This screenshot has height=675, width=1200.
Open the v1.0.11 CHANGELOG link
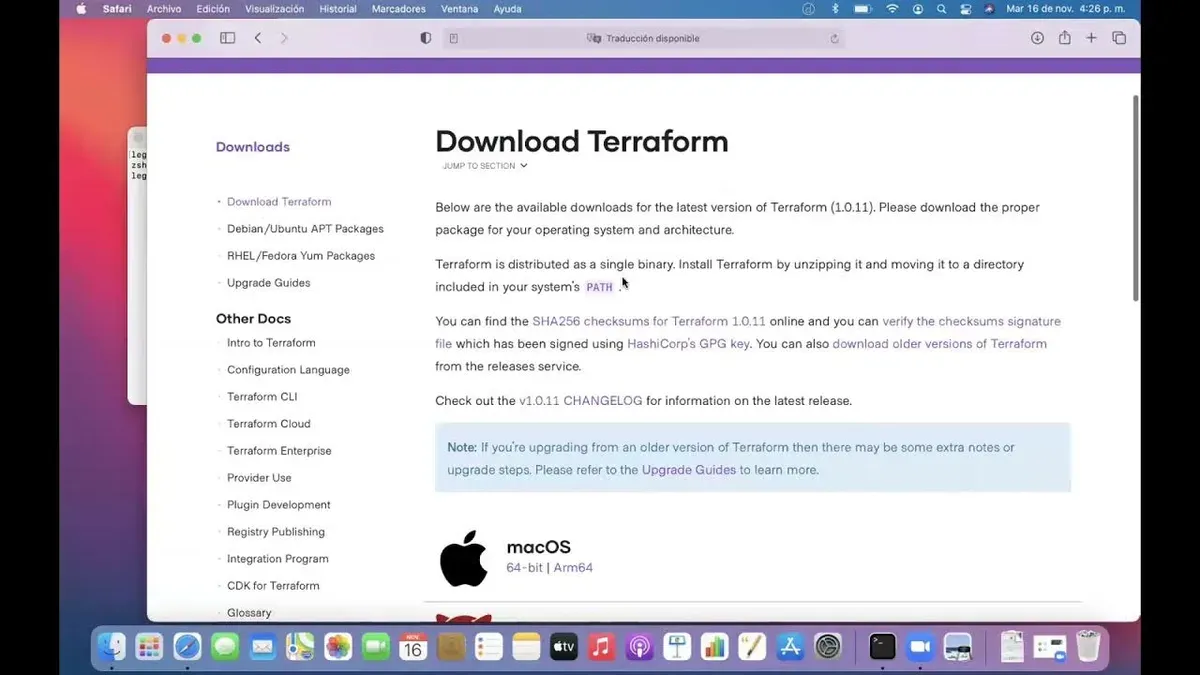point(581,401)
